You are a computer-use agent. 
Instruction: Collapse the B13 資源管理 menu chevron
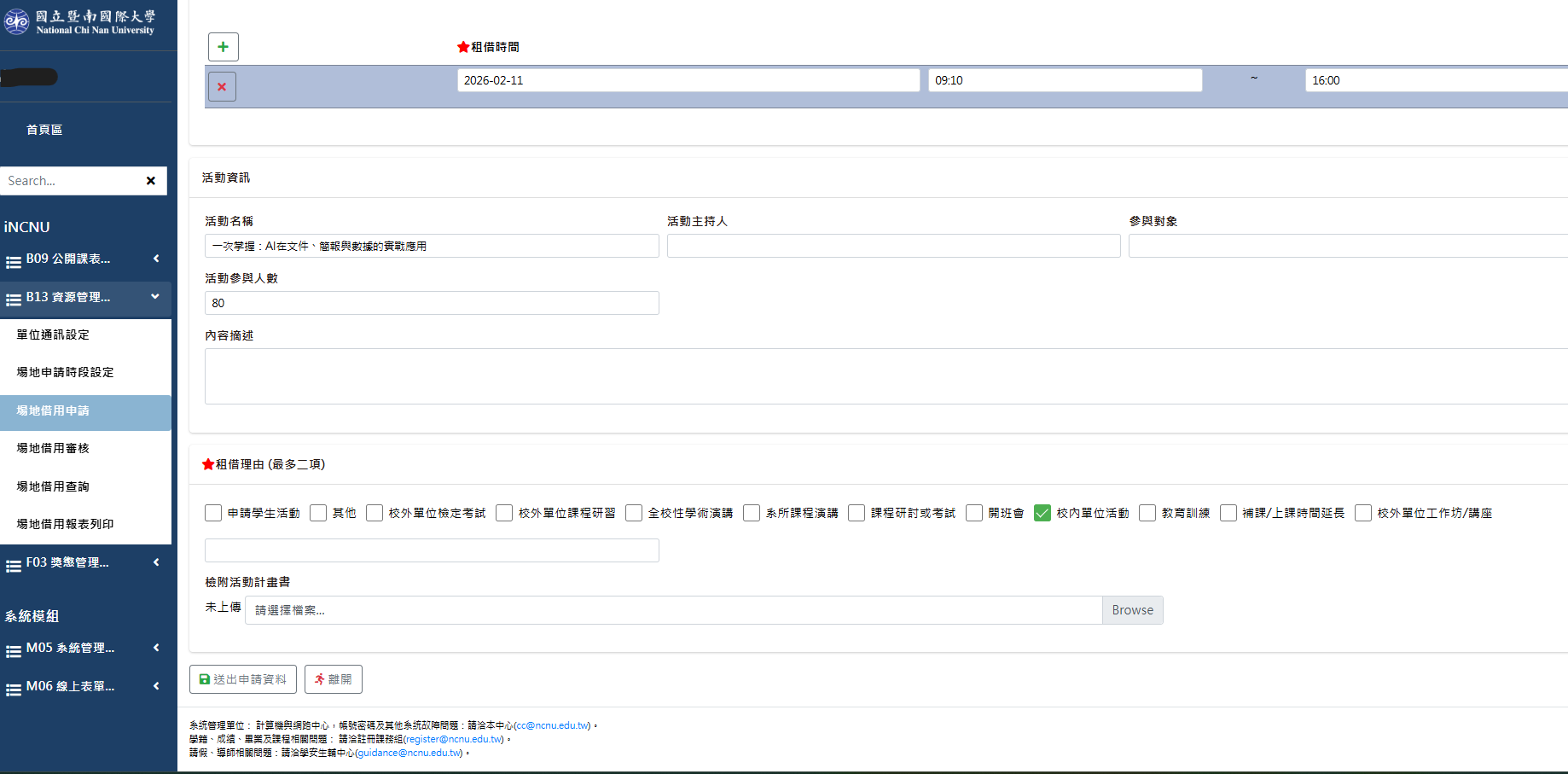[x=155, y=297]
